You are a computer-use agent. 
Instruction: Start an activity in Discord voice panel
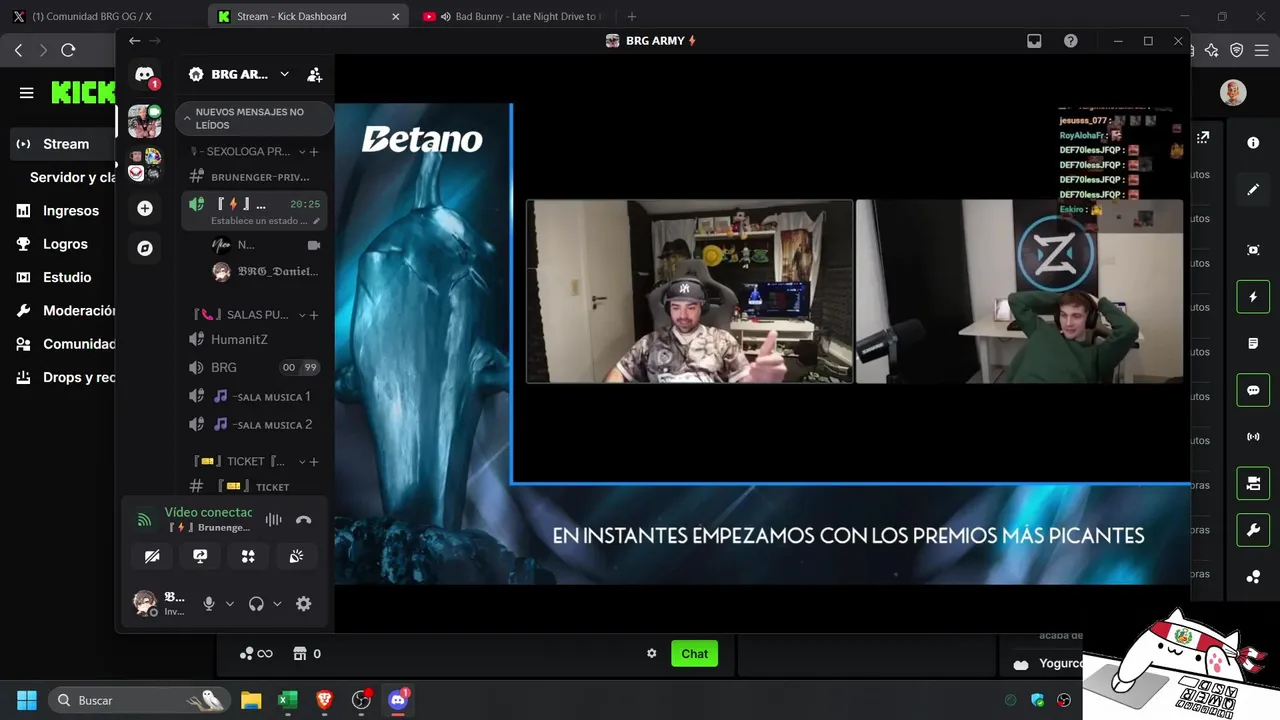[248, 556]
